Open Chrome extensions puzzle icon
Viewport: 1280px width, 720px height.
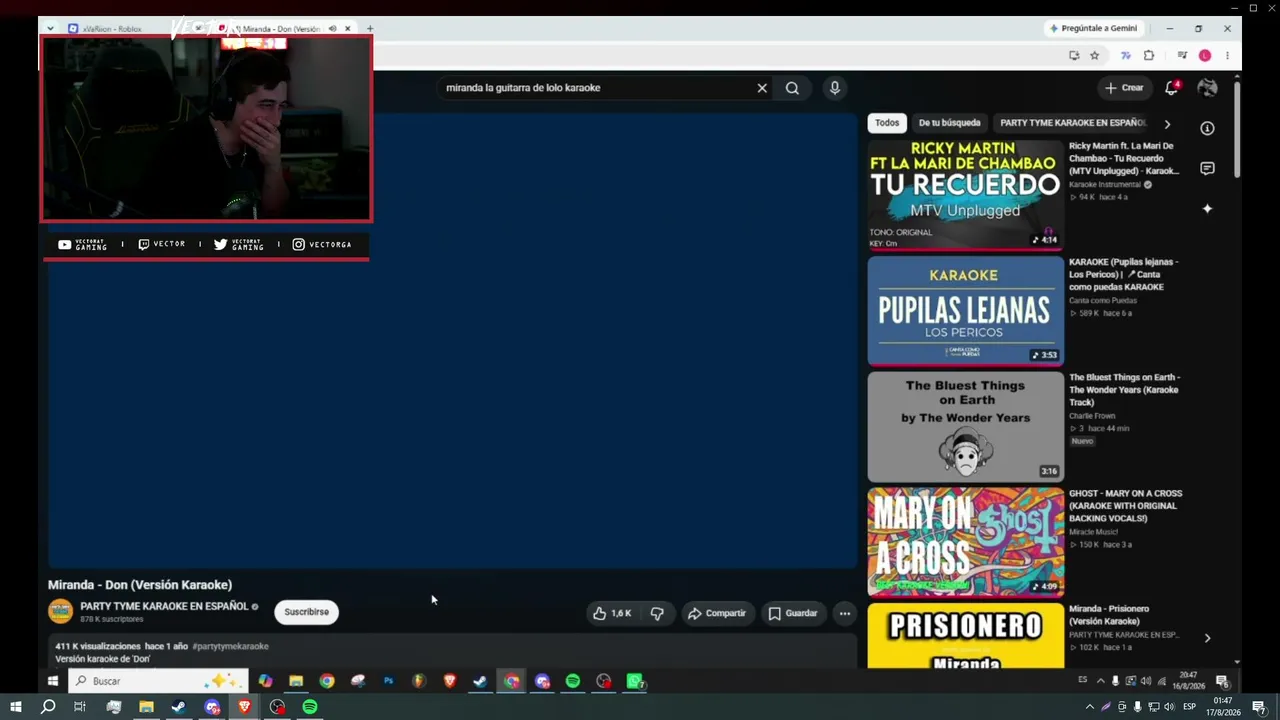point(1149,56)
